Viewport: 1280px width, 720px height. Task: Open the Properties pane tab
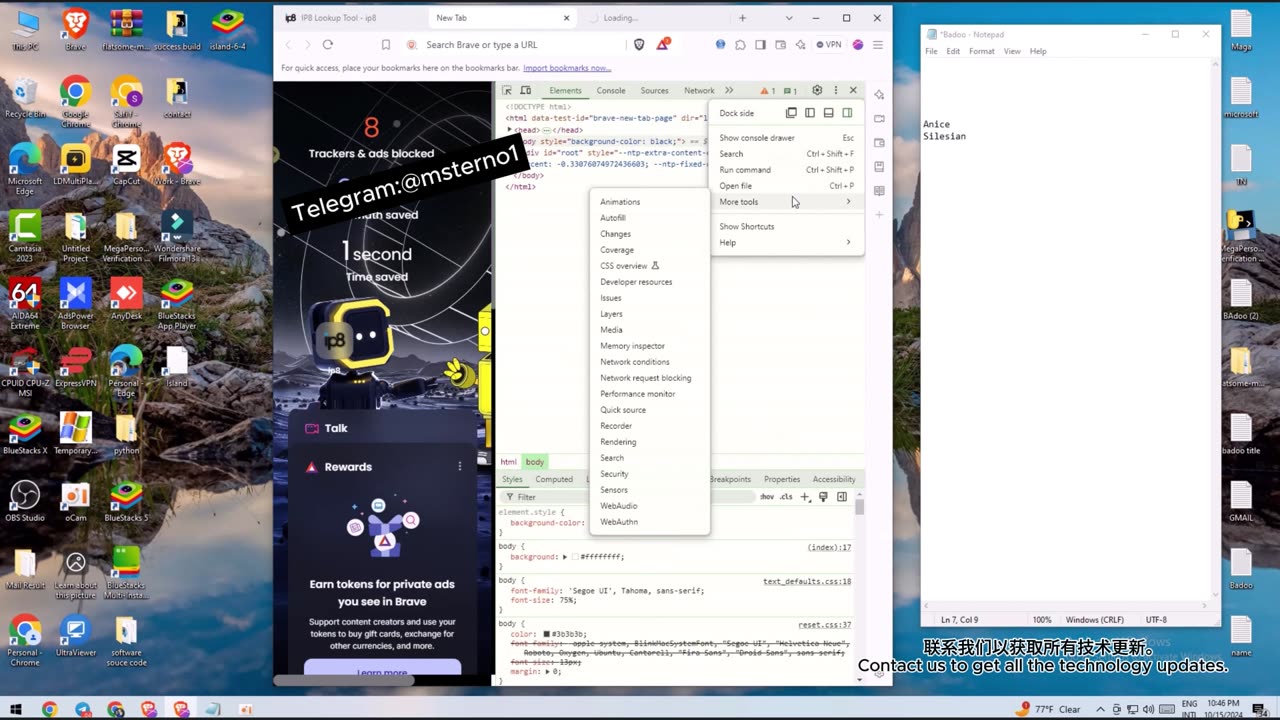[782, 479]
